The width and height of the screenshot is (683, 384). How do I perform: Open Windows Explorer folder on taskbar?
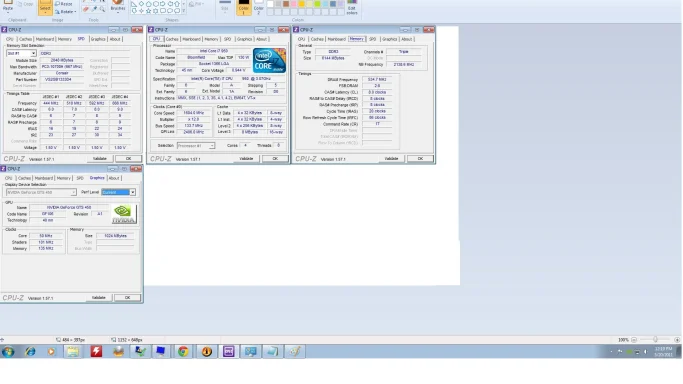point(73,351)
